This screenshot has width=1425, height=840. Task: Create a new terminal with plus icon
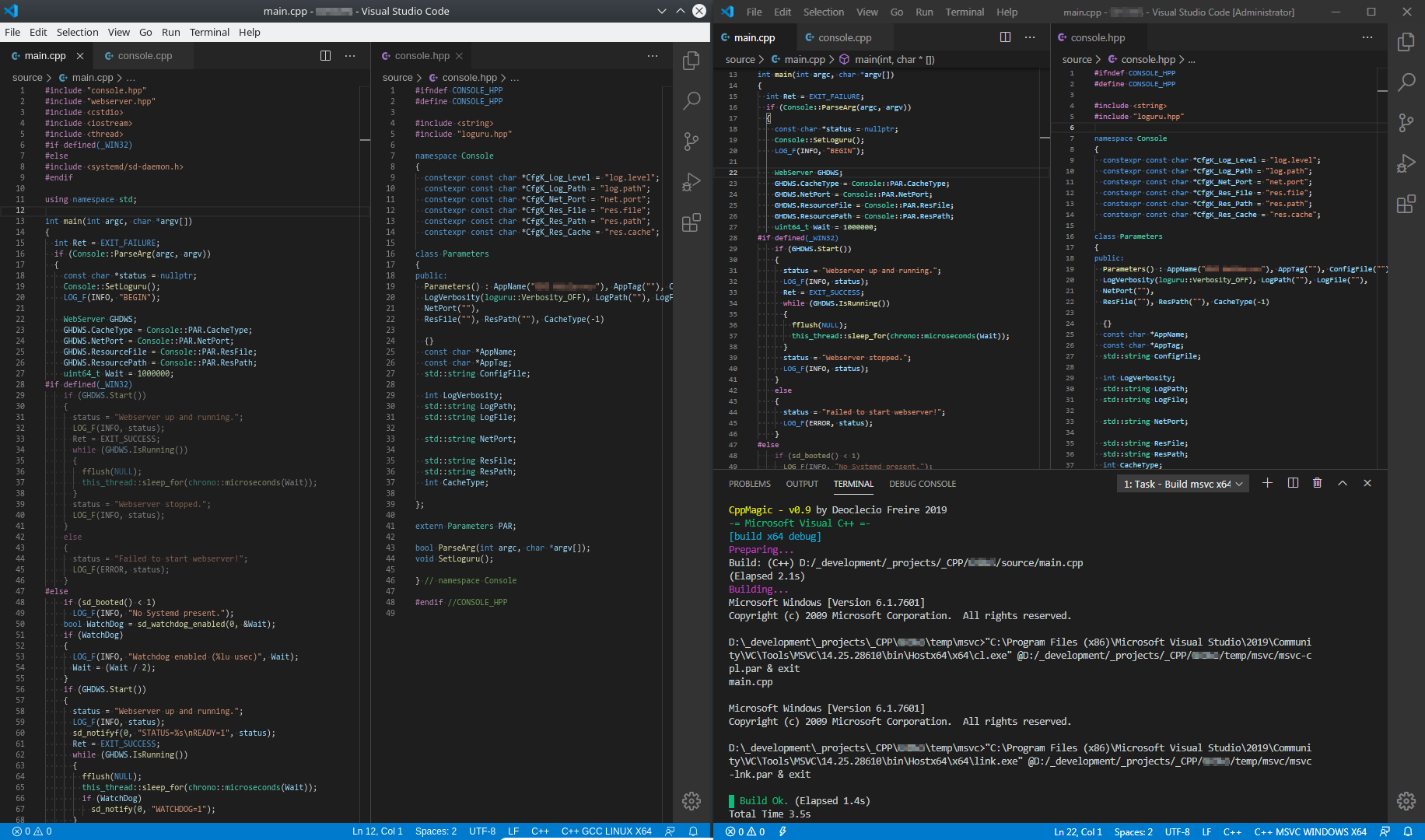pos(1267,483)
